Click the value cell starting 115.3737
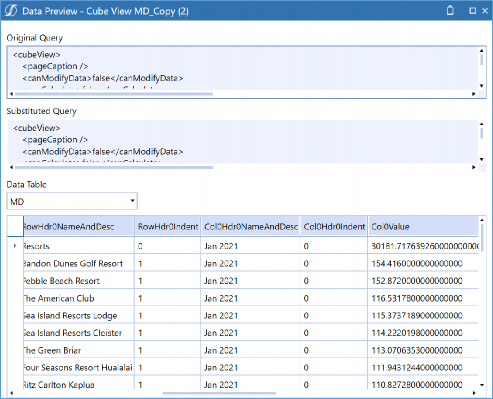This screenshot has width=493, height=399. (x=423, y=315)
